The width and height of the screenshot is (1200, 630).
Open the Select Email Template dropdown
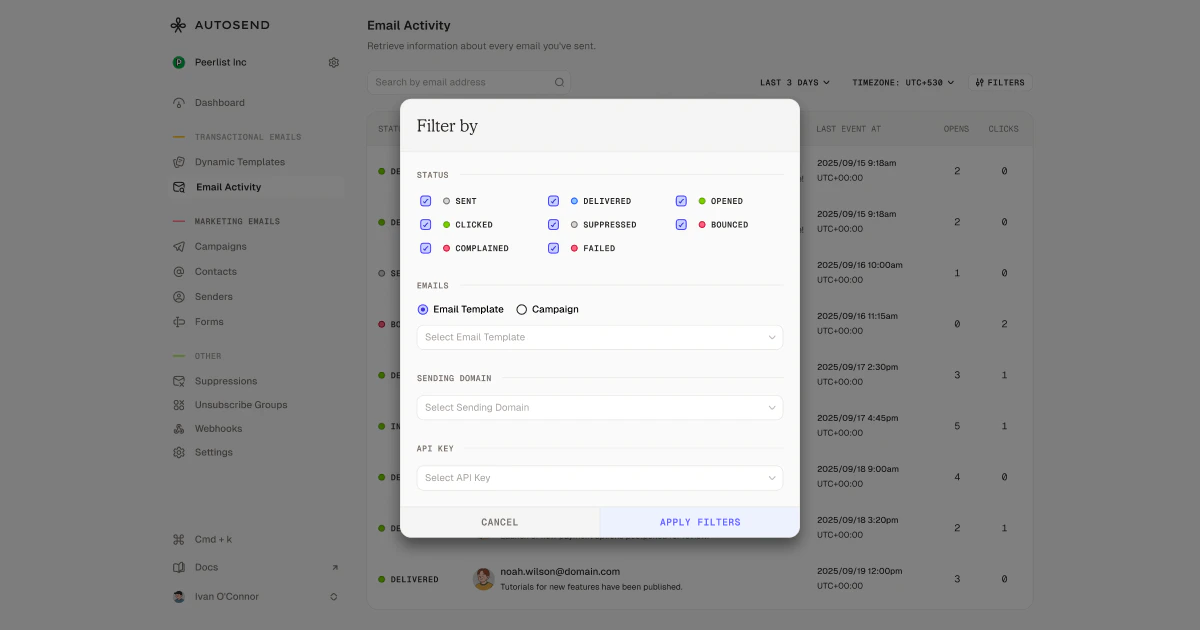pos(599,337)
